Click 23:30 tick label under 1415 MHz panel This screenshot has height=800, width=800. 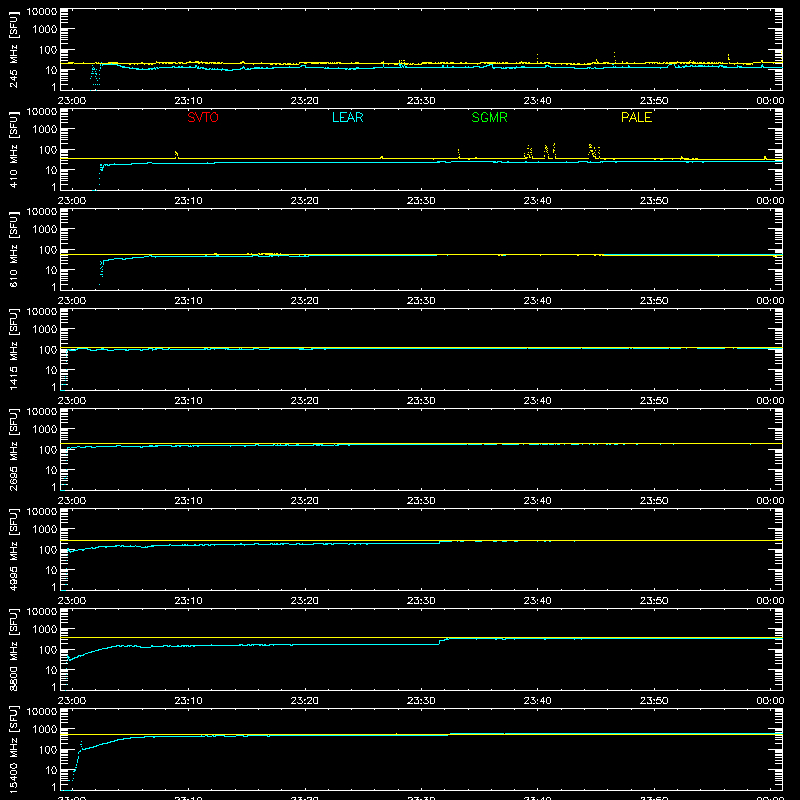click(421, 401)
